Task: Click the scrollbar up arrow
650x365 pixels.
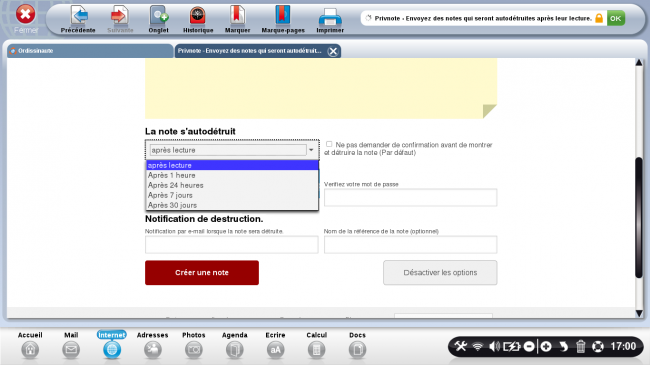Action: (x=639, y=63)
